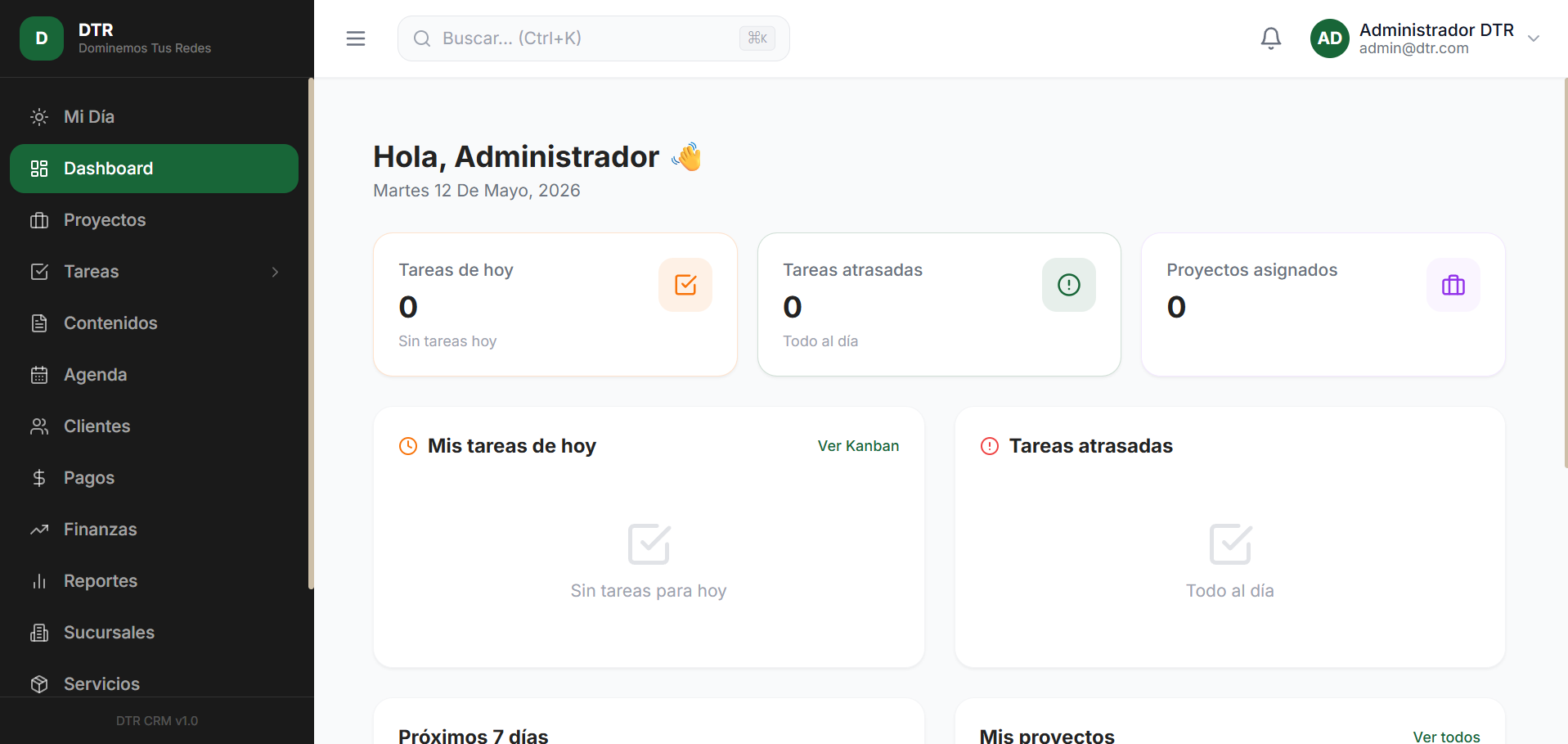
Task: Go to Mi Día in the sidebar
Action: 154,117
